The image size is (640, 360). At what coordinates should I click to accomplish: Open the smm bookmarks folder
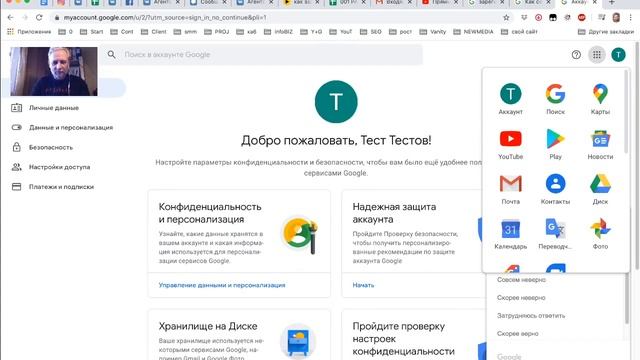[185, 31]
